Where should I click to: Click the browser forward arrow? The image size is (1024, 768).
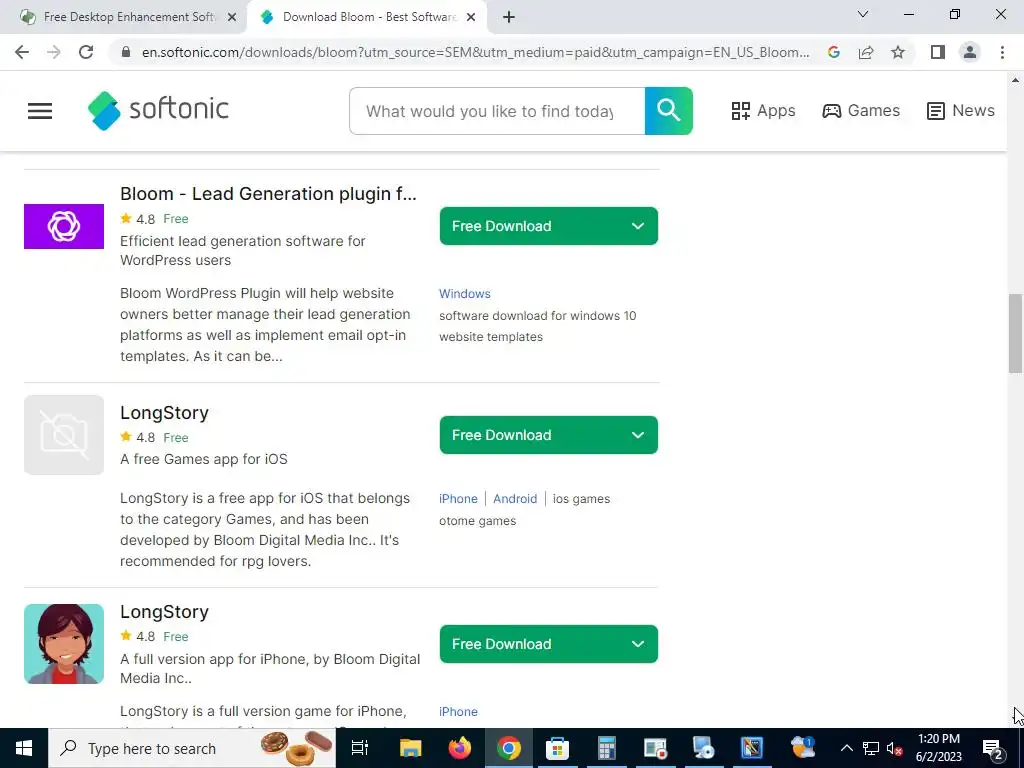54,52
